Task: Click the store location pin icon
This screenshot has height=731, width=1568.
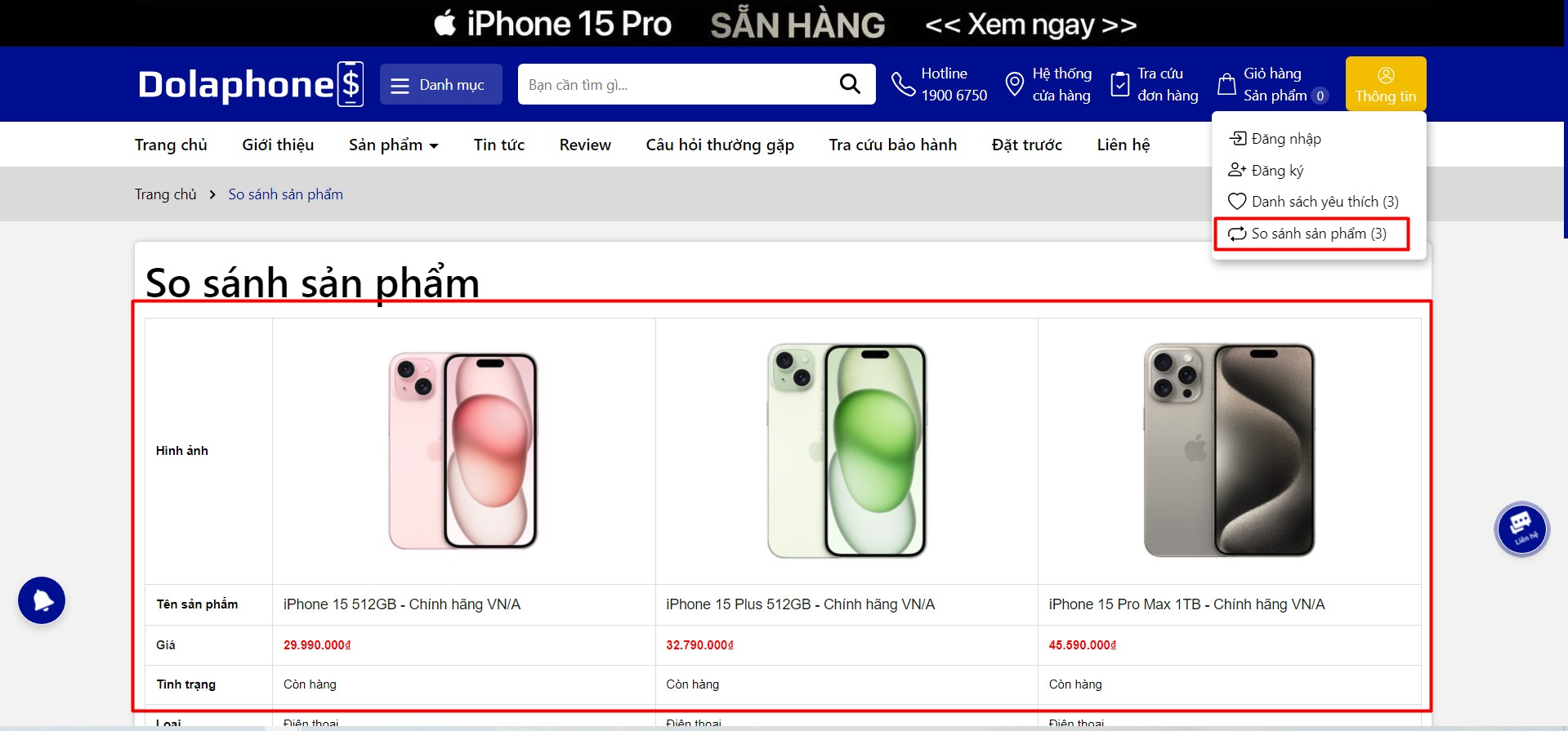Action: point(1014,84)
